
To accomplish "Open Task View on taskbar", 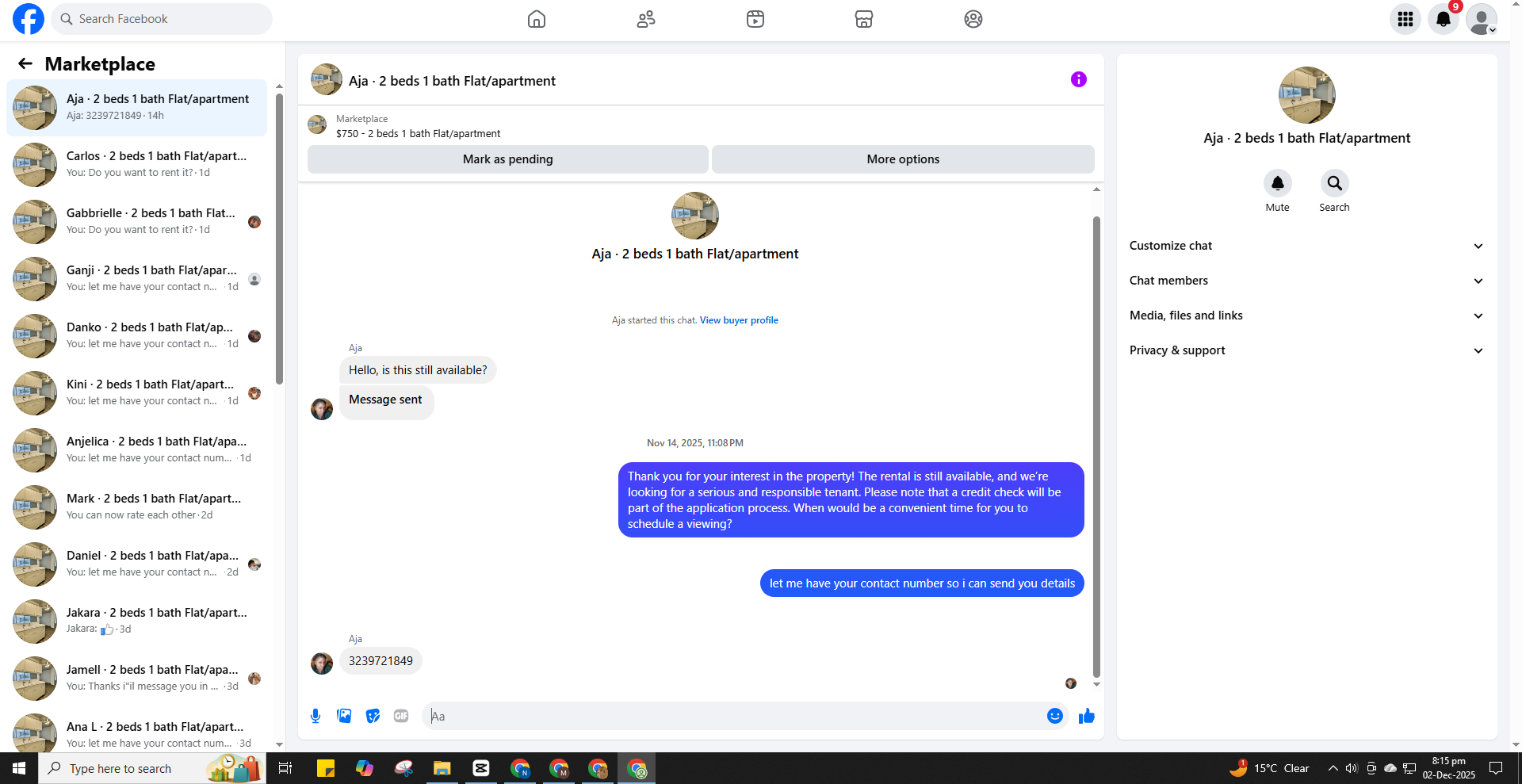I will point(285,768).
